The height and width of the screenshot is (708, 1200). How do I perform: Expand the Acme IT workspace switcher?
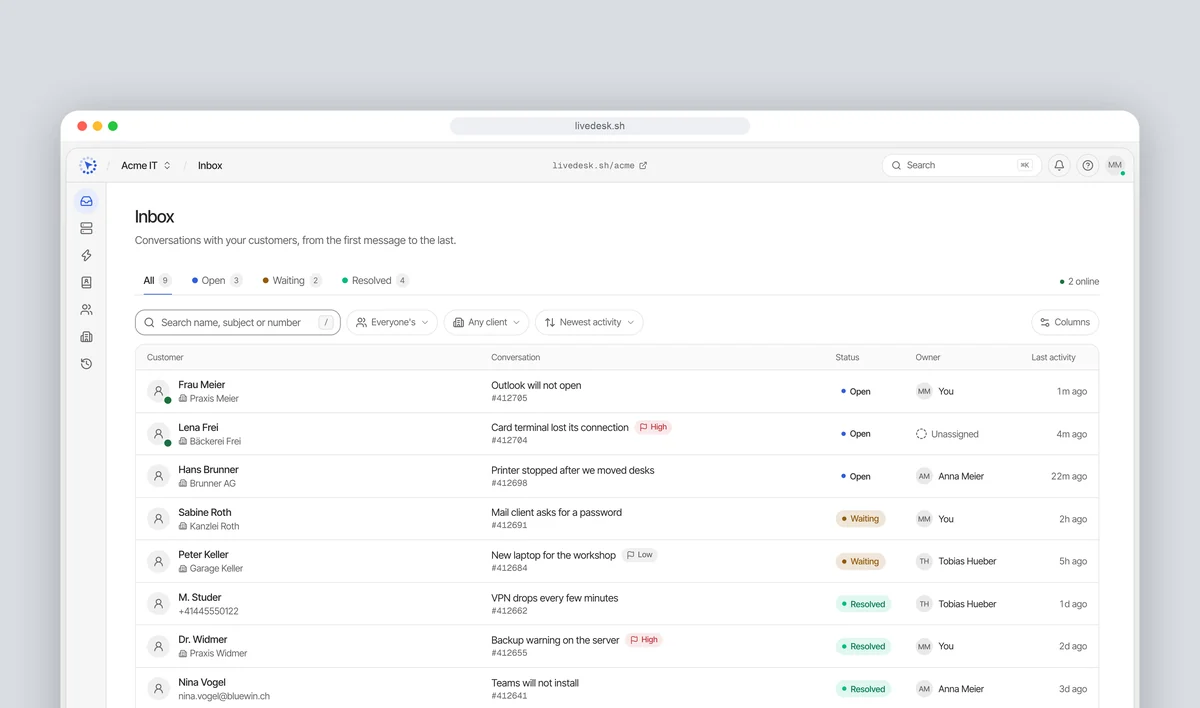click(x=146, y=165)
